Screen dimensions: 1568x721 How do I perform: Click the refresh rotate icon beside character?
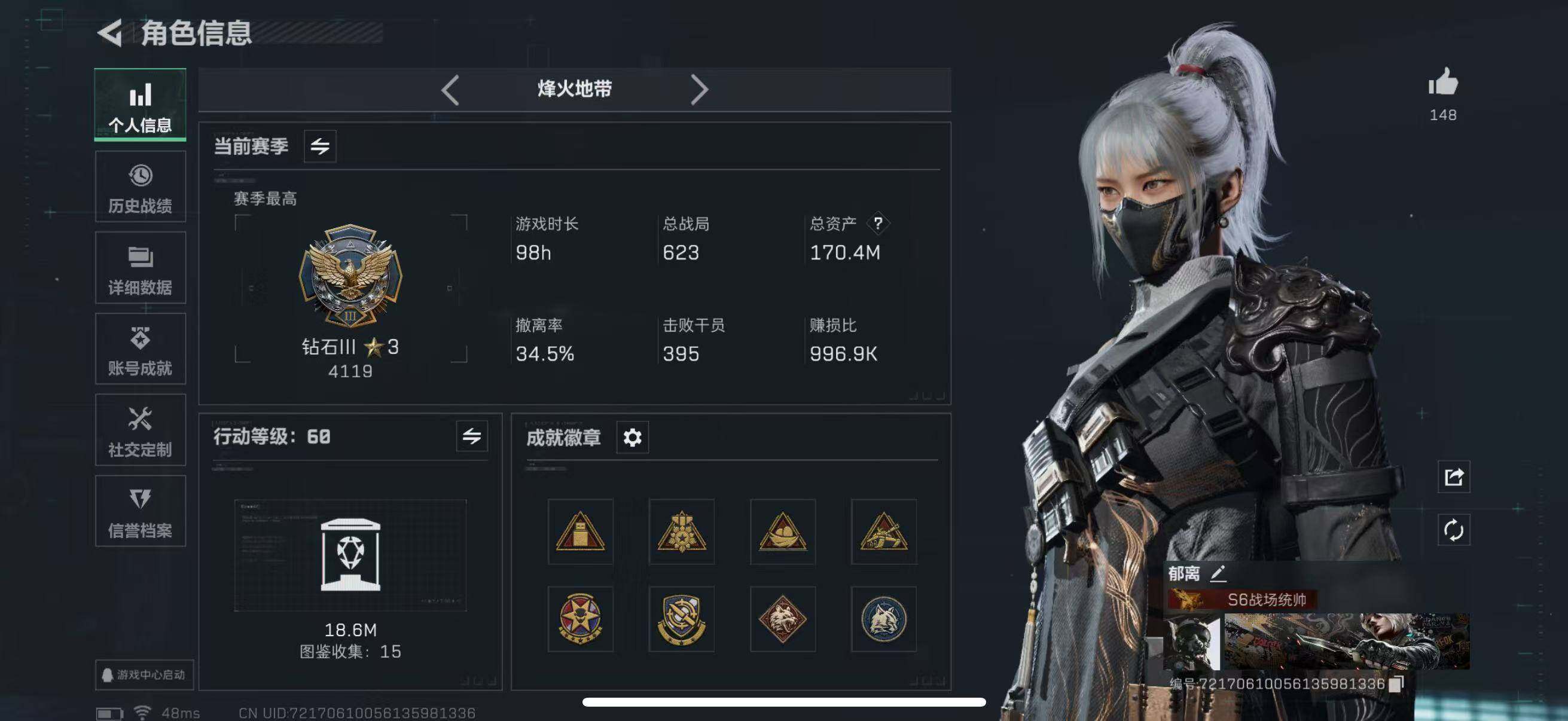(x=1454, y=530)
